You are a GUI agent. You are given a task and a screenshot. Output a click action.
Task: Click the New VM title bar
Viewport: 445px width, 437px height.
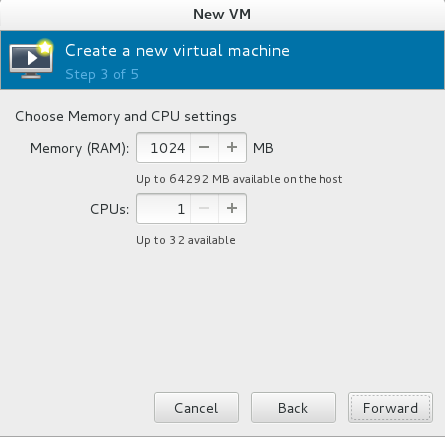tap(222, 15)
